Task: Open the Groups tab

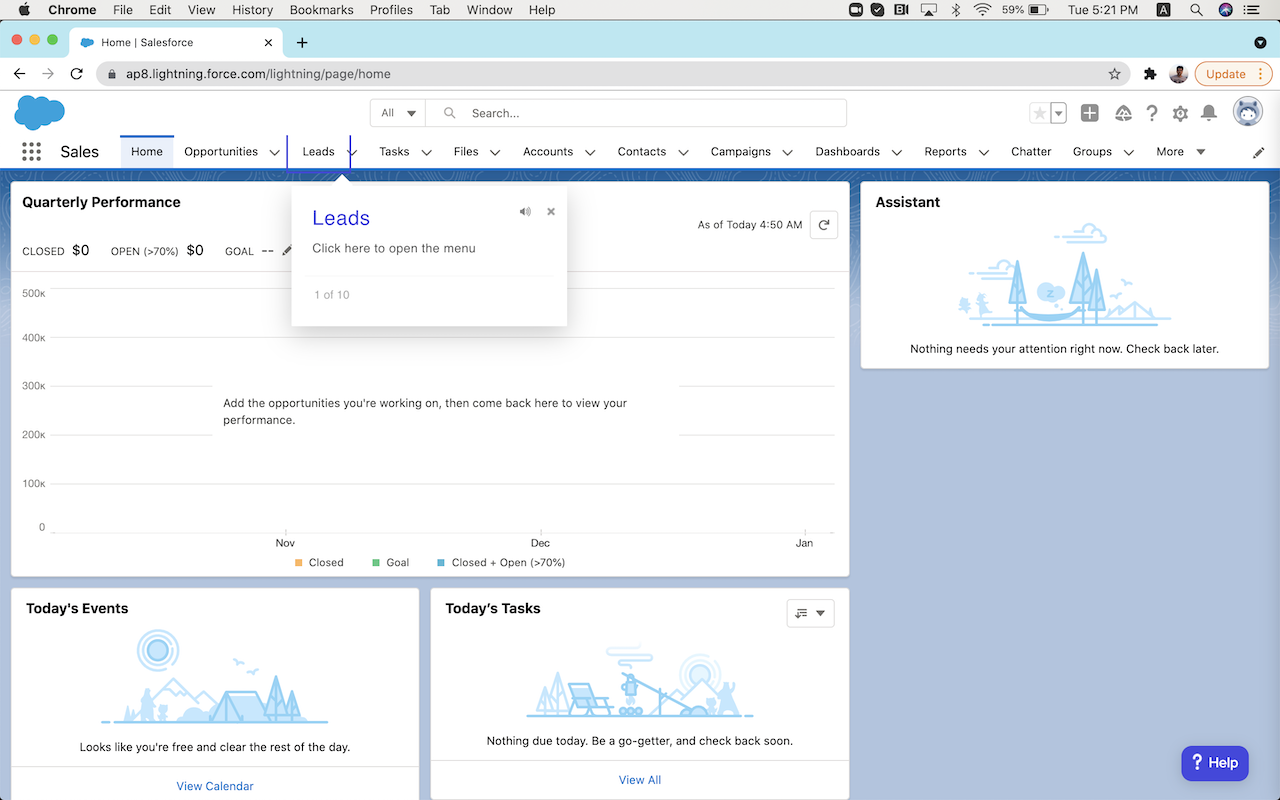Action: pyautogui.click(x=1092, y=152)
